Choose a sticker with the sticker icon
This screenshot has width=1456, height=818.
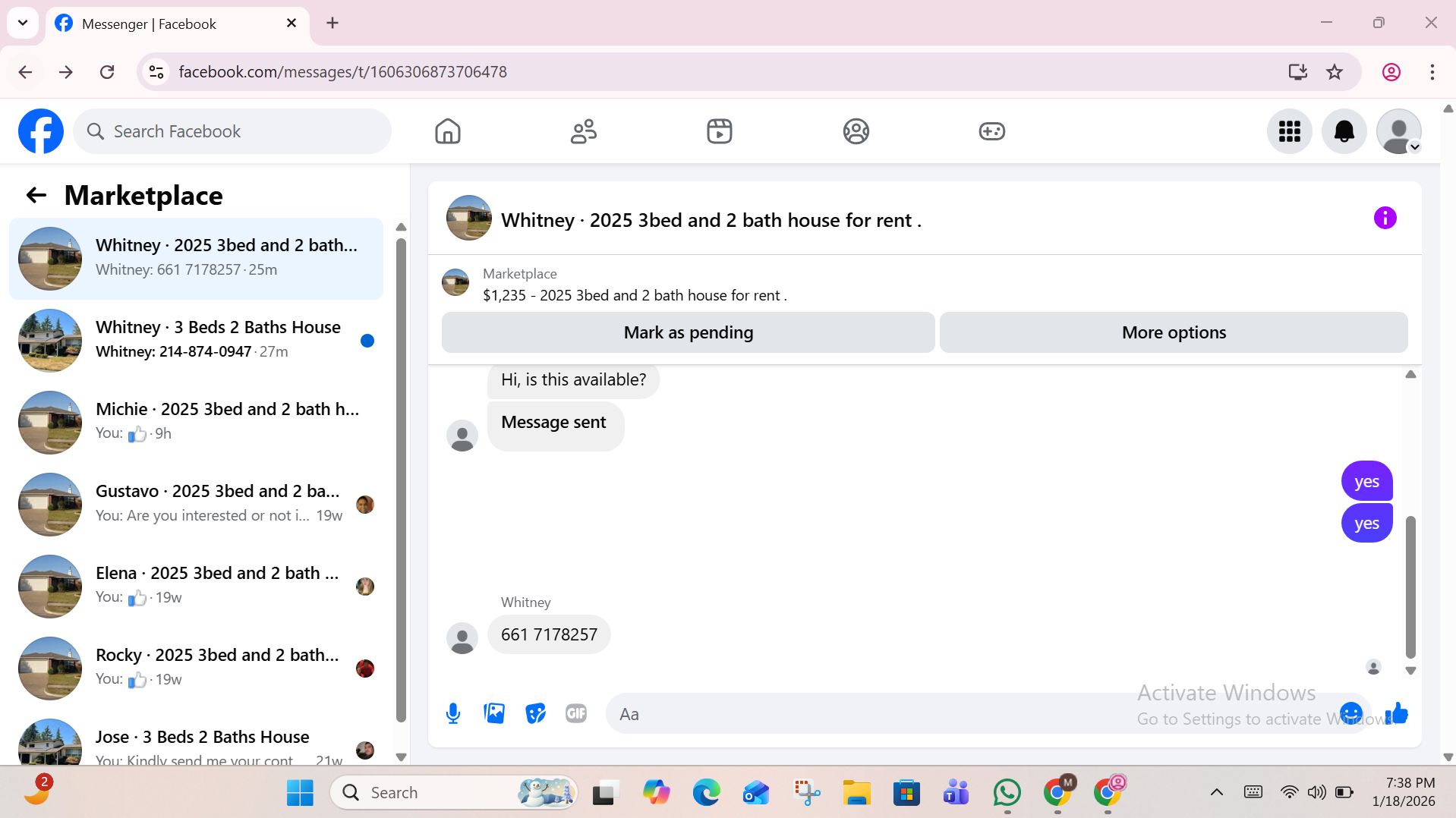535,713
